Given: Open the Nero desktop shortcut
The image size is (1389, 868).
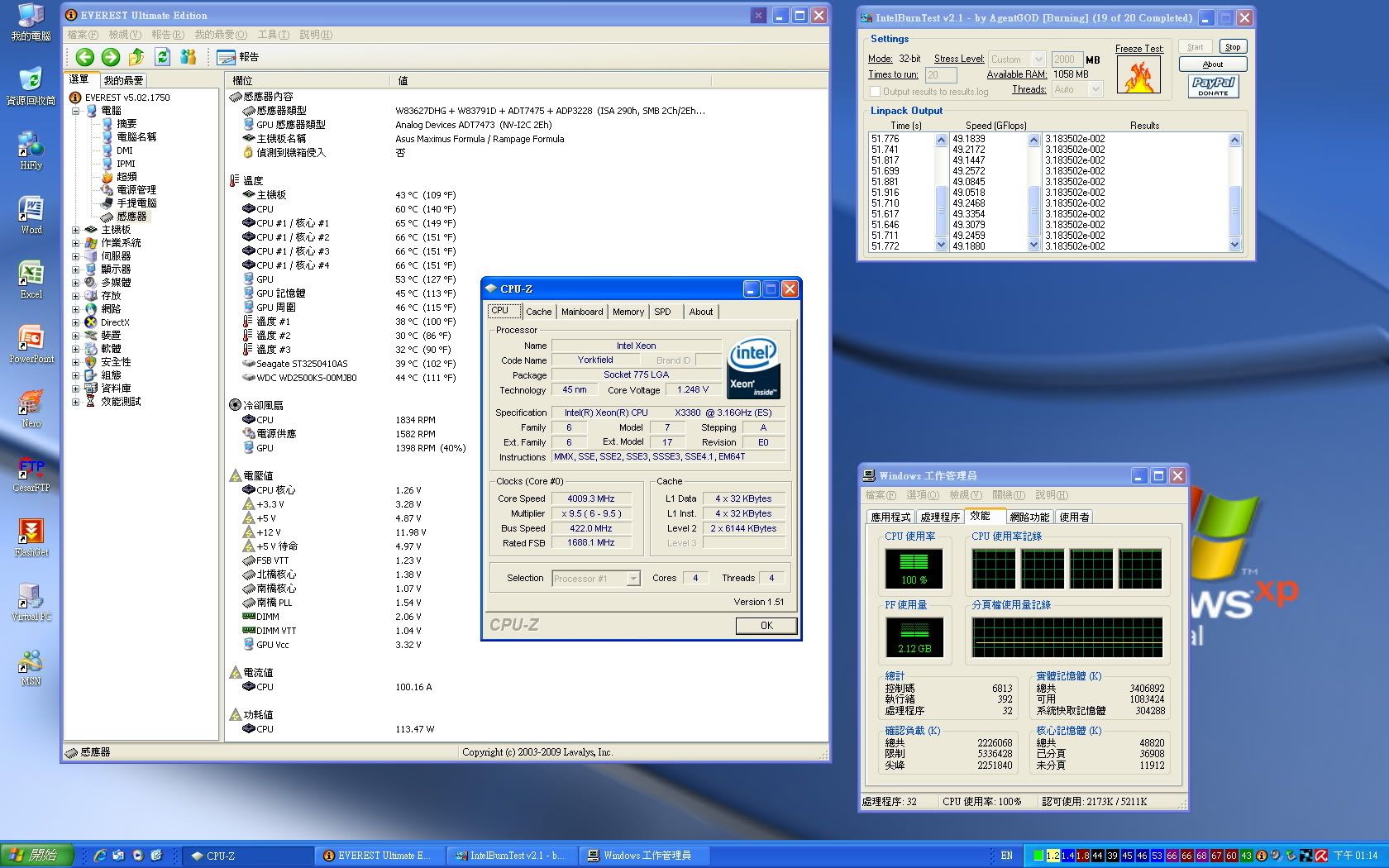Looking at the screenshot, I should click(31, 409).
